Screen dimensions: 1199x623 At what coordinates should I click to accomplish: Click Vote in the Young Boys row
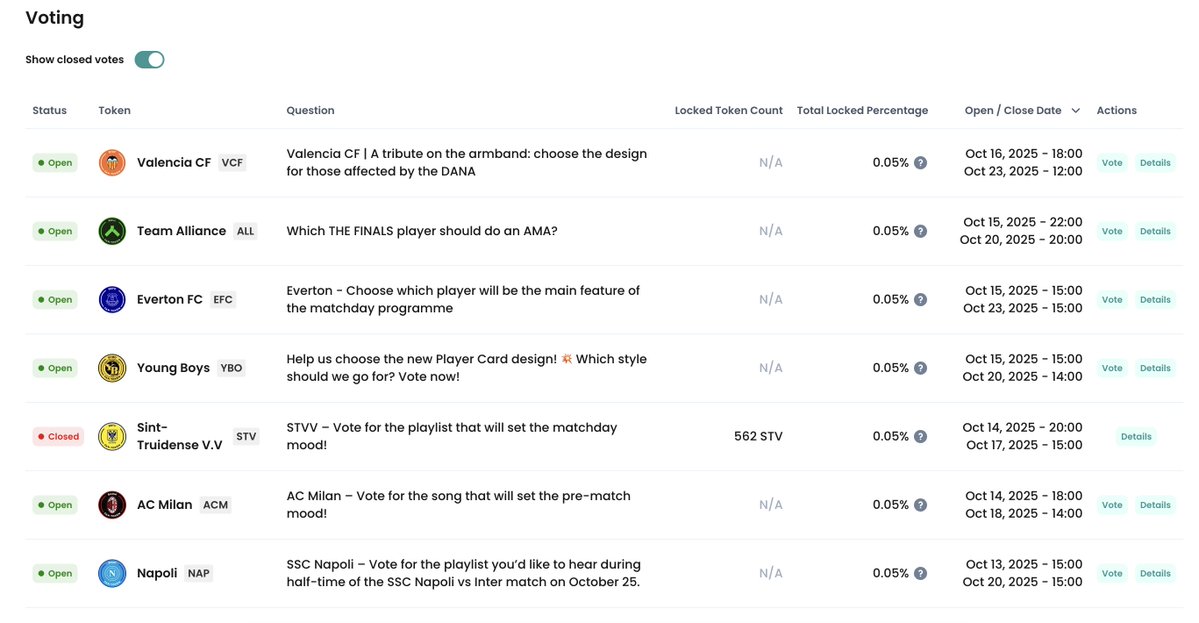point(1112,368)
